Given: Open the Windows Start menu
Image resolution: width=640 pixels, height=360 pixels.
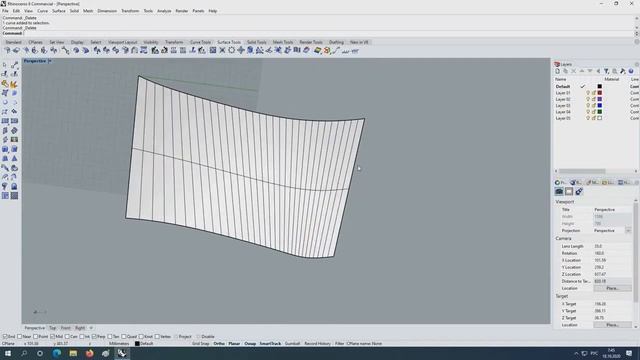Looking at the screenshot, I should pyautogui.click(x=8, y=353).
